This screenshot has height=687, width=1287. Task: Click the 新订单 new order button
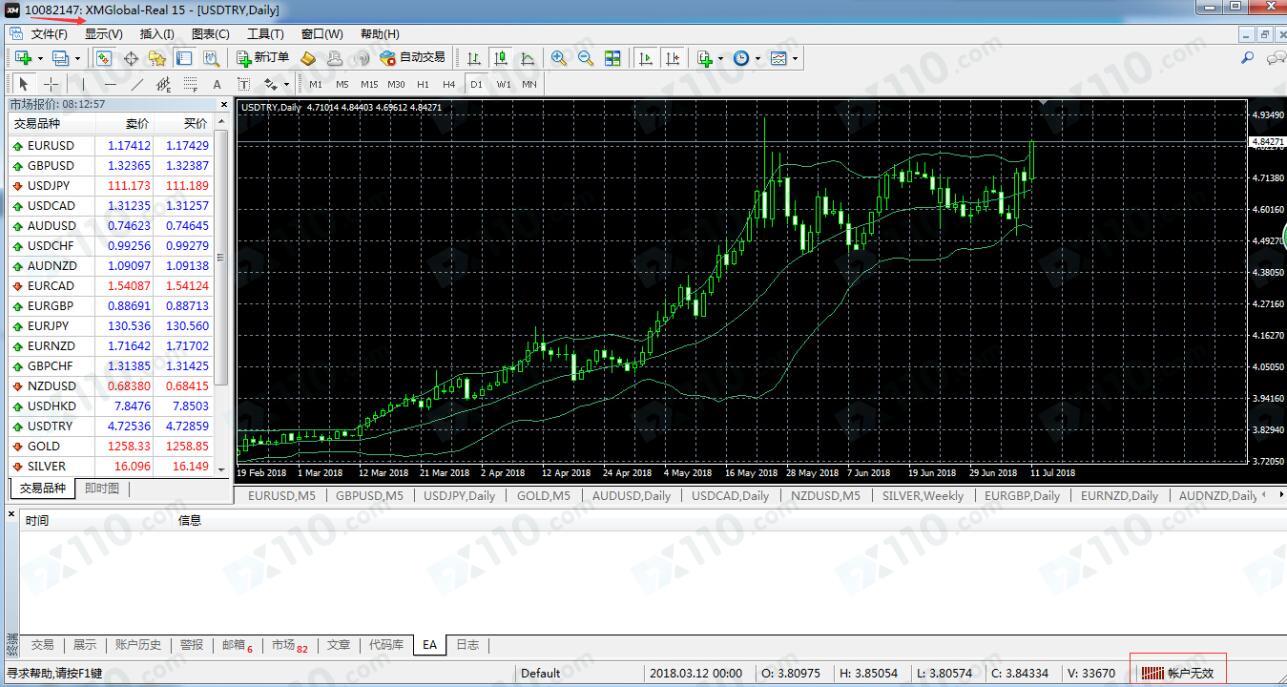[x=263, y=58]
